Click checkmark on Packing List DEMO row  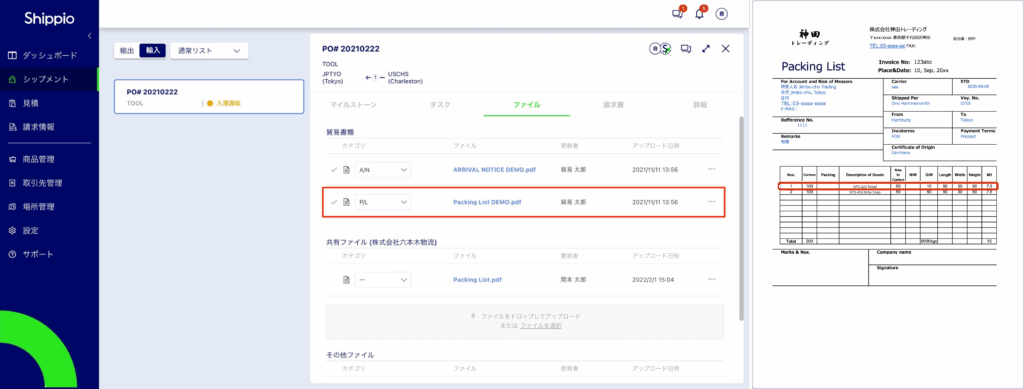click(x=334, y=202)
